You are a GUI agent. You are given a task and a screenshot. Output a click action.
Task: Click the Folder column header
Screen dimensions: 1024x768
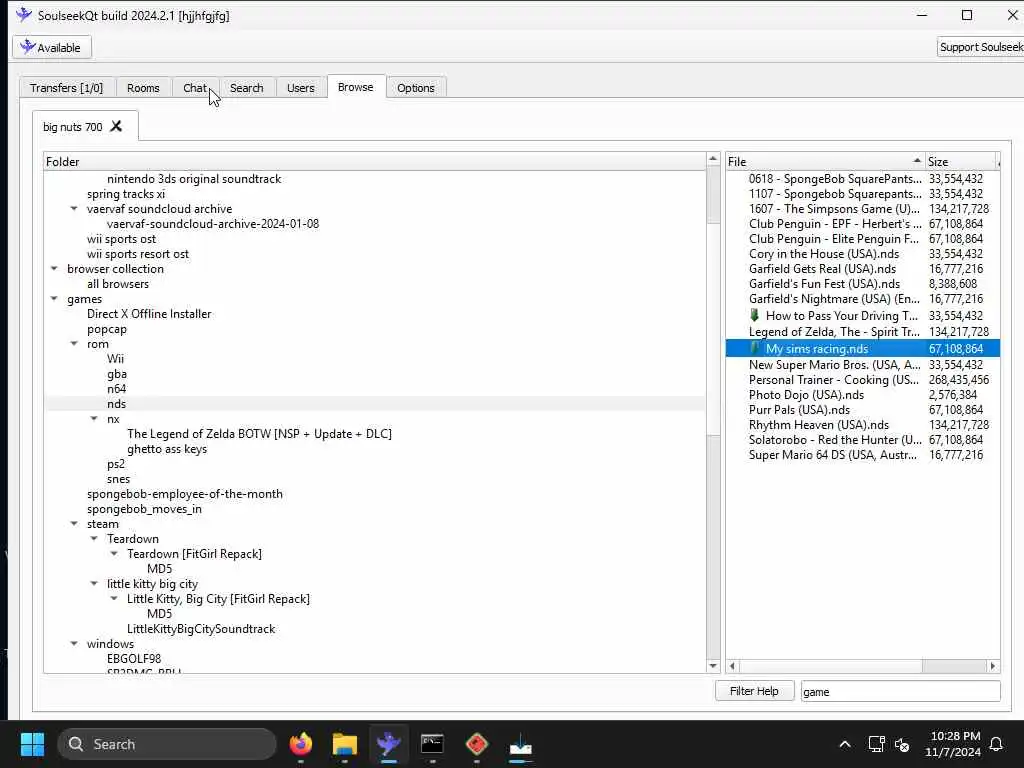pos(375,161)
